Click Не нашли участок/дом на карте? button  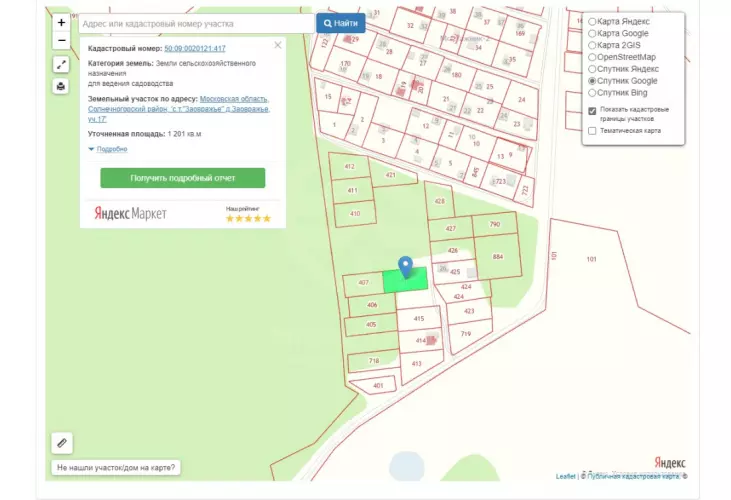coord(116,467)
